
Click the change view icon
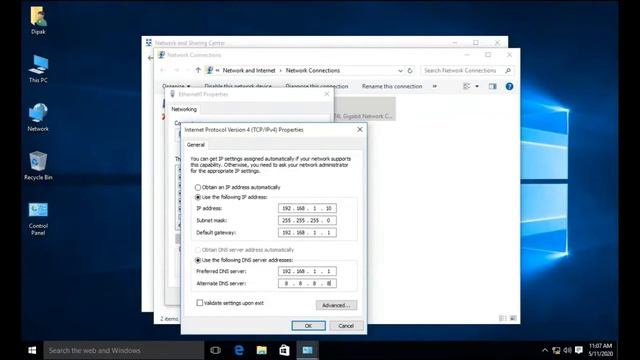click(x=467, y=86)
